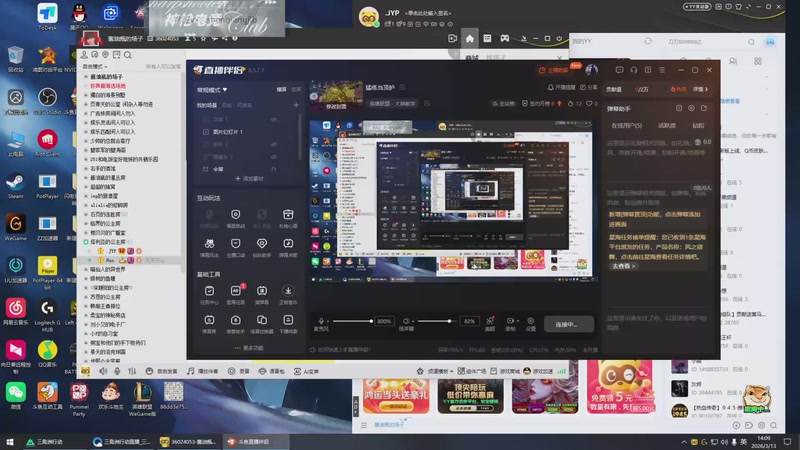Screen dimensions: 800x450
Task: Click game controller icon in YY top bar
Action: tap(505, 38)
